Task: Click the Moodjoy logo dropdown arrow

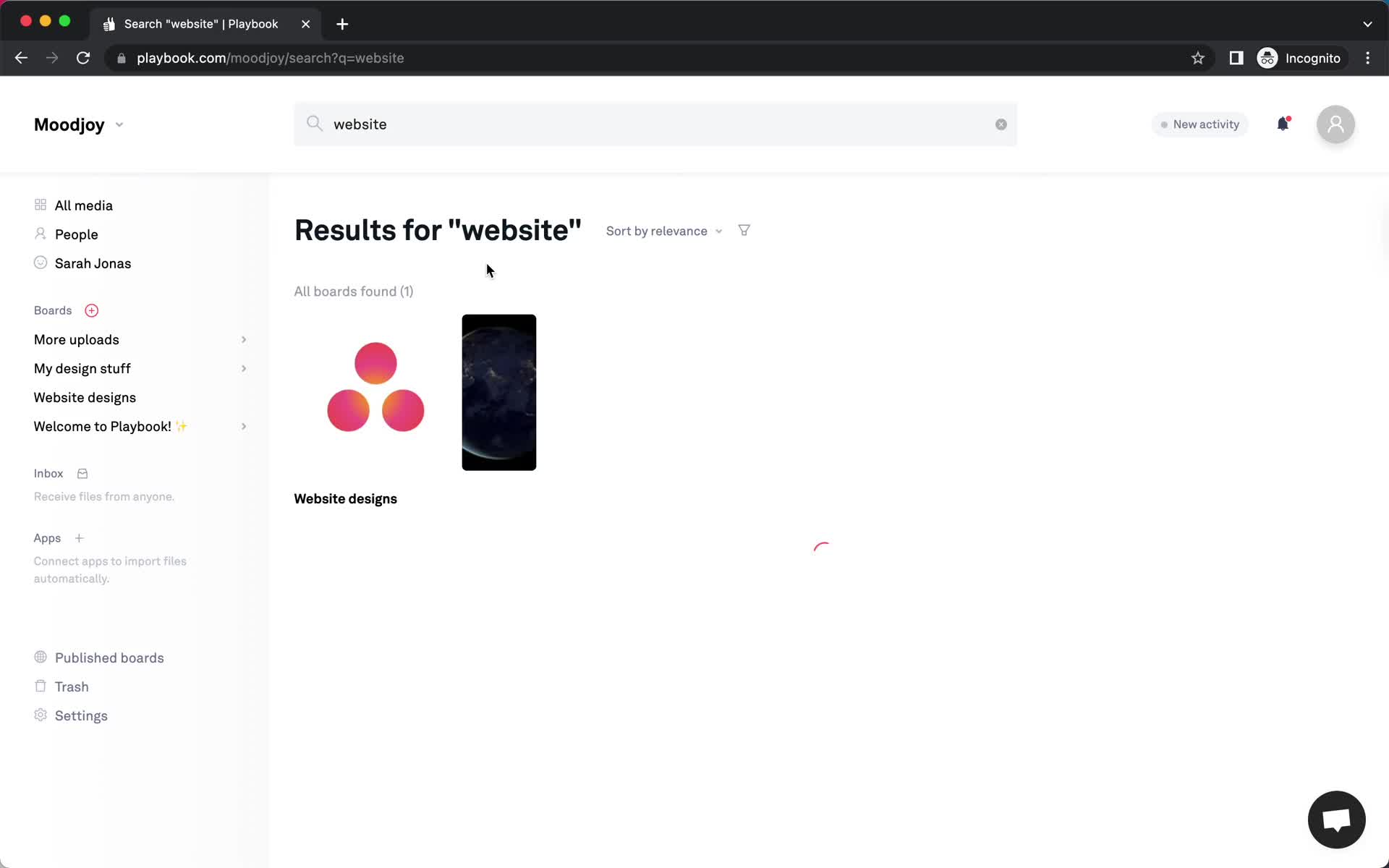Action: pyautogui.click(x=120, y=124)
